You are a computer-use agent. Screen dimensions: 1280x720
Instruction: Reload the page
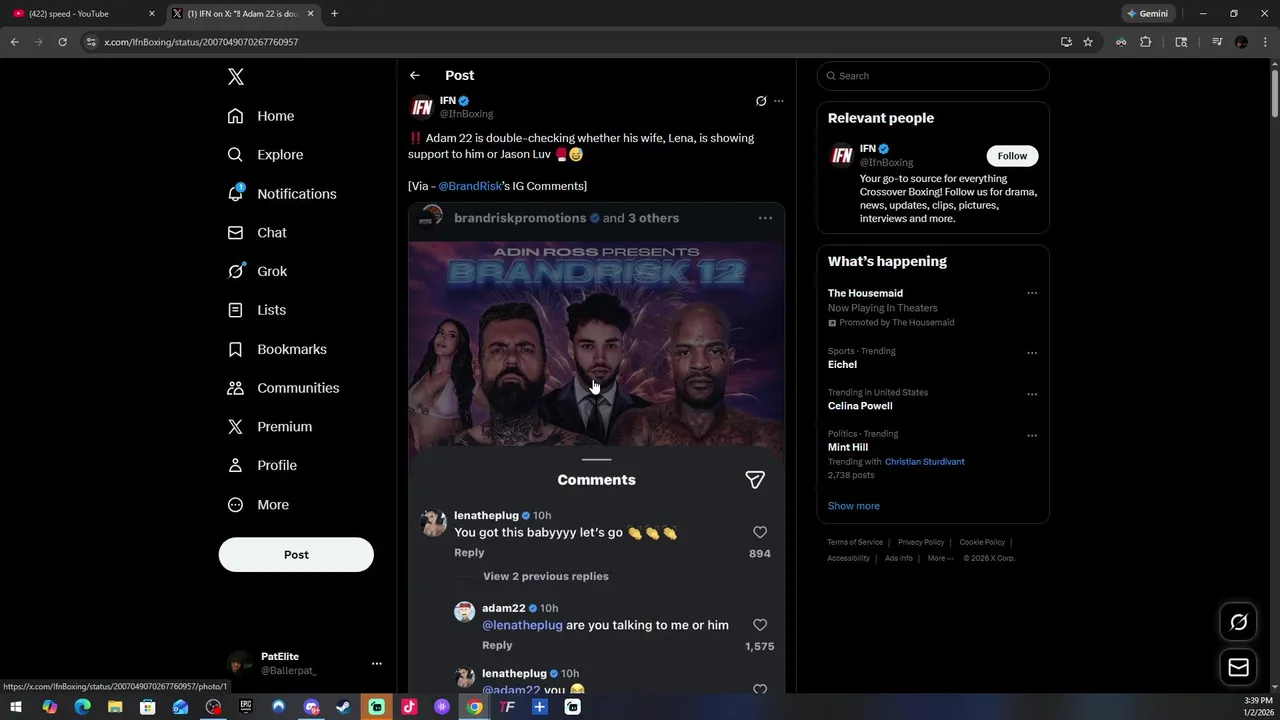(62, 42)
